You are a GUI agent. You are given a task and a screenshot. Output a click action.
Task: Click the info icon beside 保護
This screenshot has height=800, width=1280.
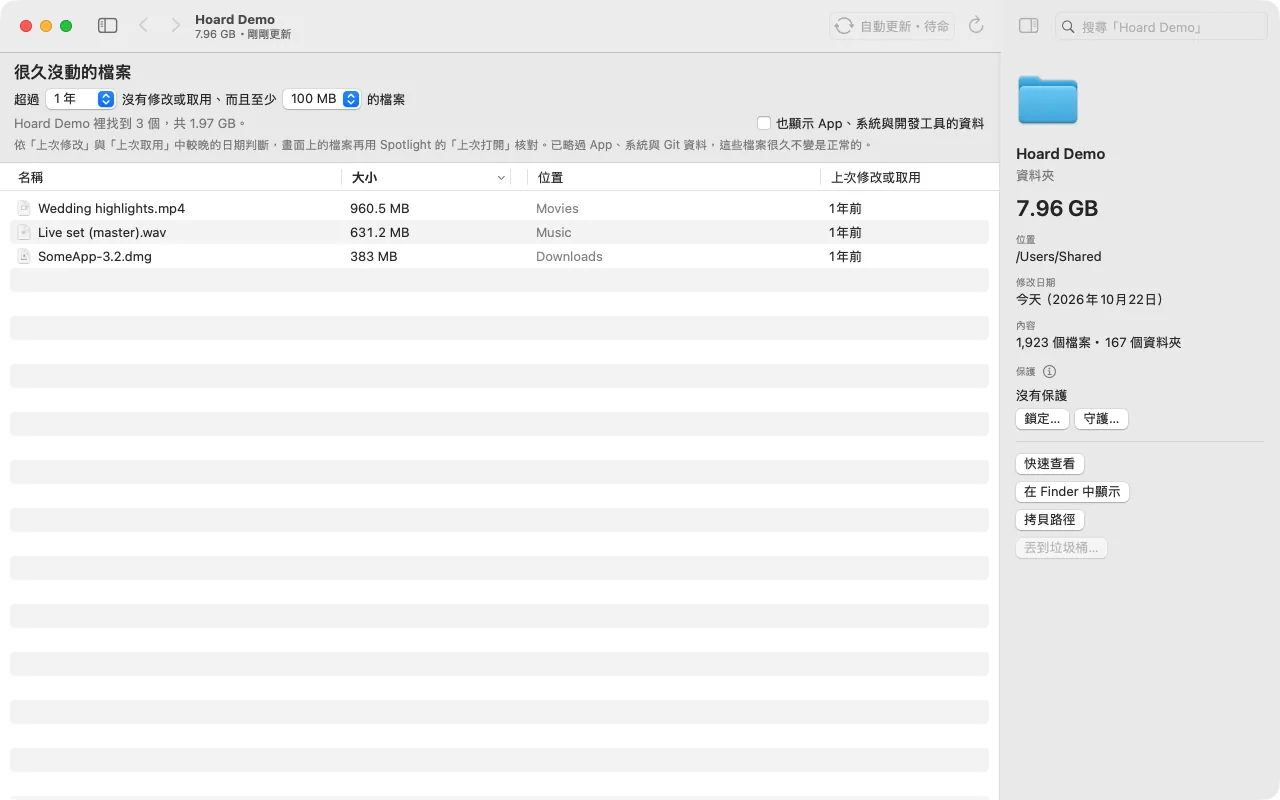[1049, 371]
